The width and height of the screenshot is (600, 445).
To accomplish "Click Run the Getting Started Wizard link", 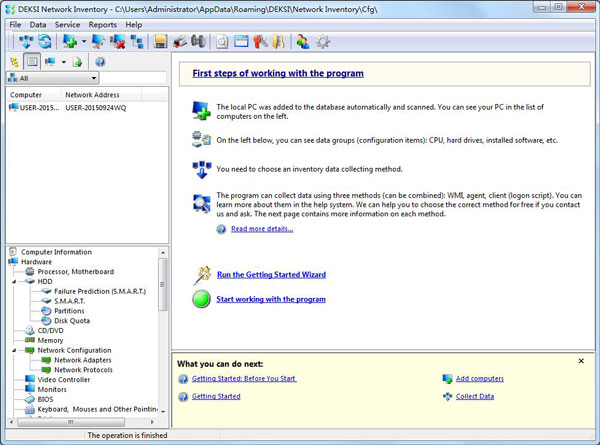I will click(x=271, y=275).
